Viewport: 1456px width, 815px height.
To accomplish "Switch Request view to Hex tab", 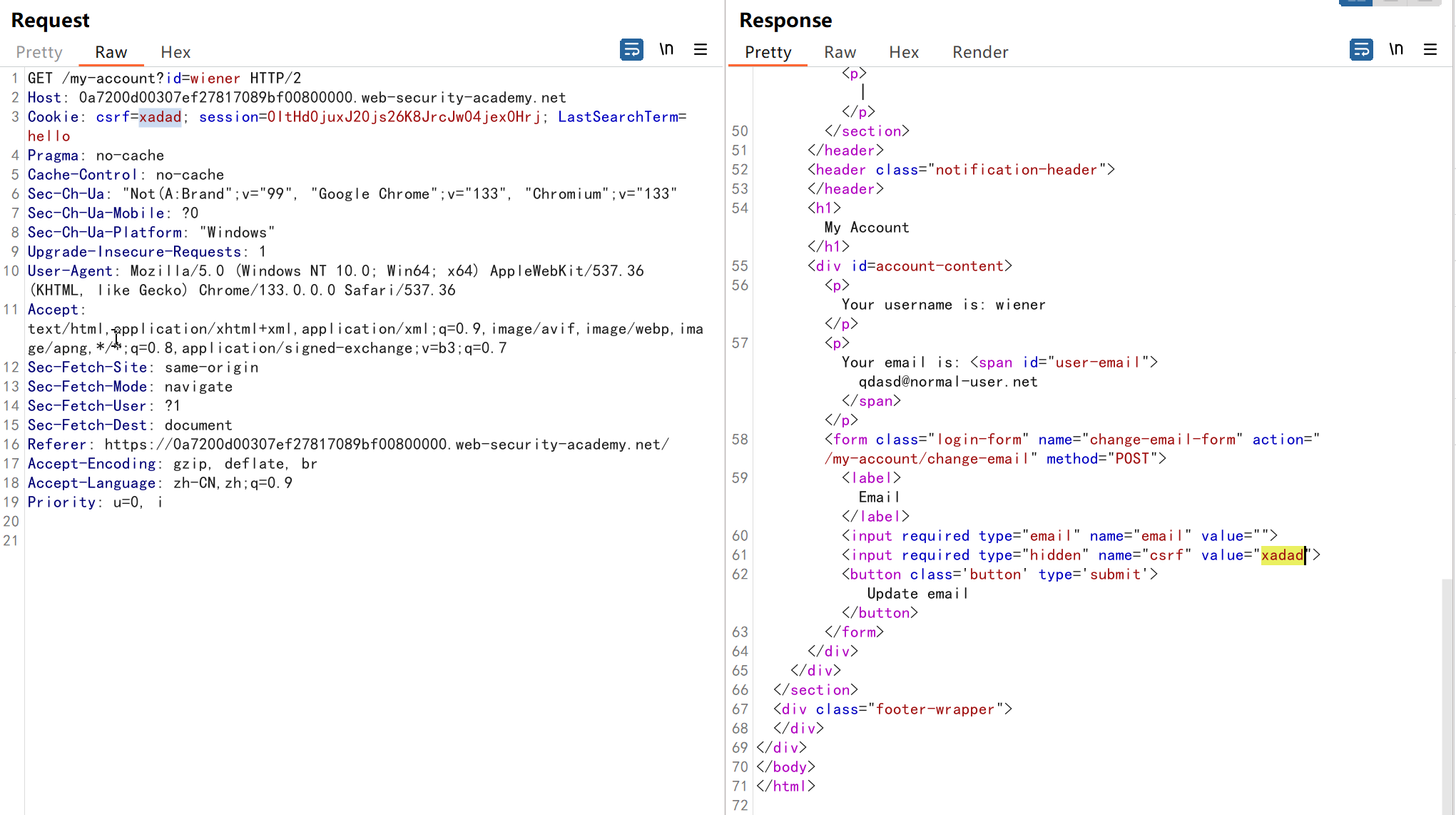I will 175,52.
